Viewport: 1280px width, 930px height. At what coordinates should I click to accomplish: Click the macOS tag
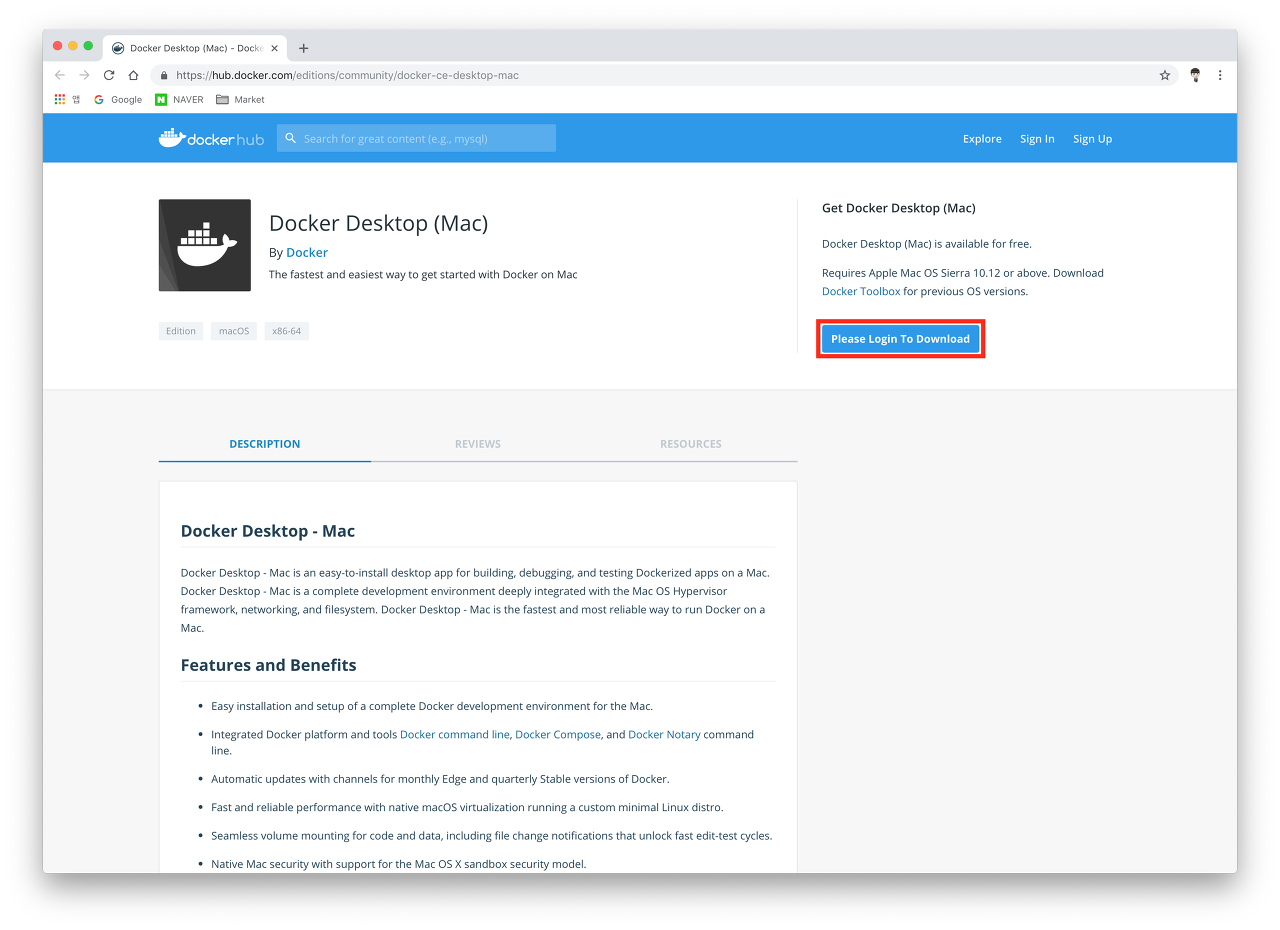pyautogui.click(x=234, y=331)
